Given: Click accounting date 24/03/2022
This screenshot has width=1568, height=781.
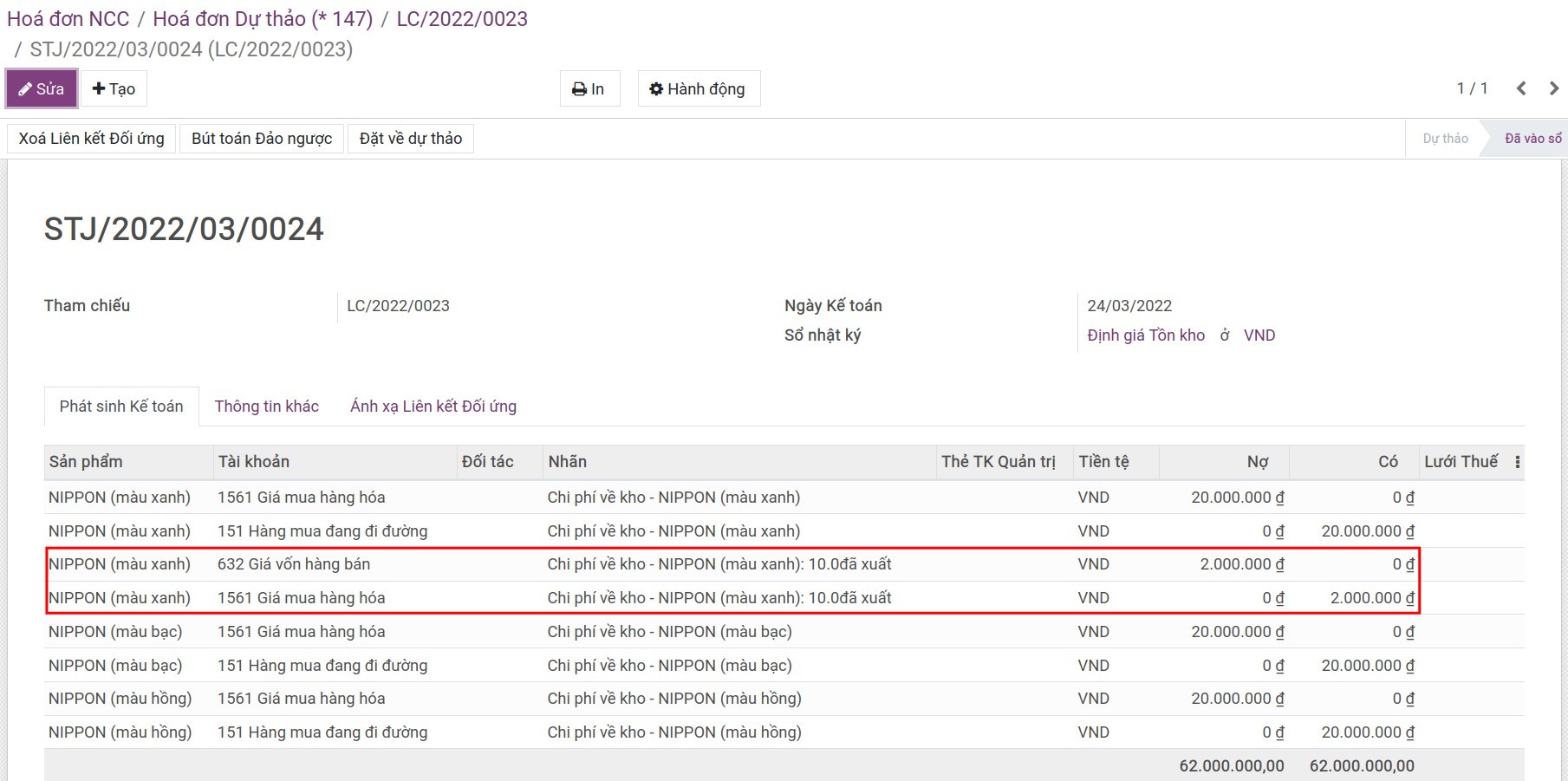Looking at the screenshot, I should (x=1129, y=306).
